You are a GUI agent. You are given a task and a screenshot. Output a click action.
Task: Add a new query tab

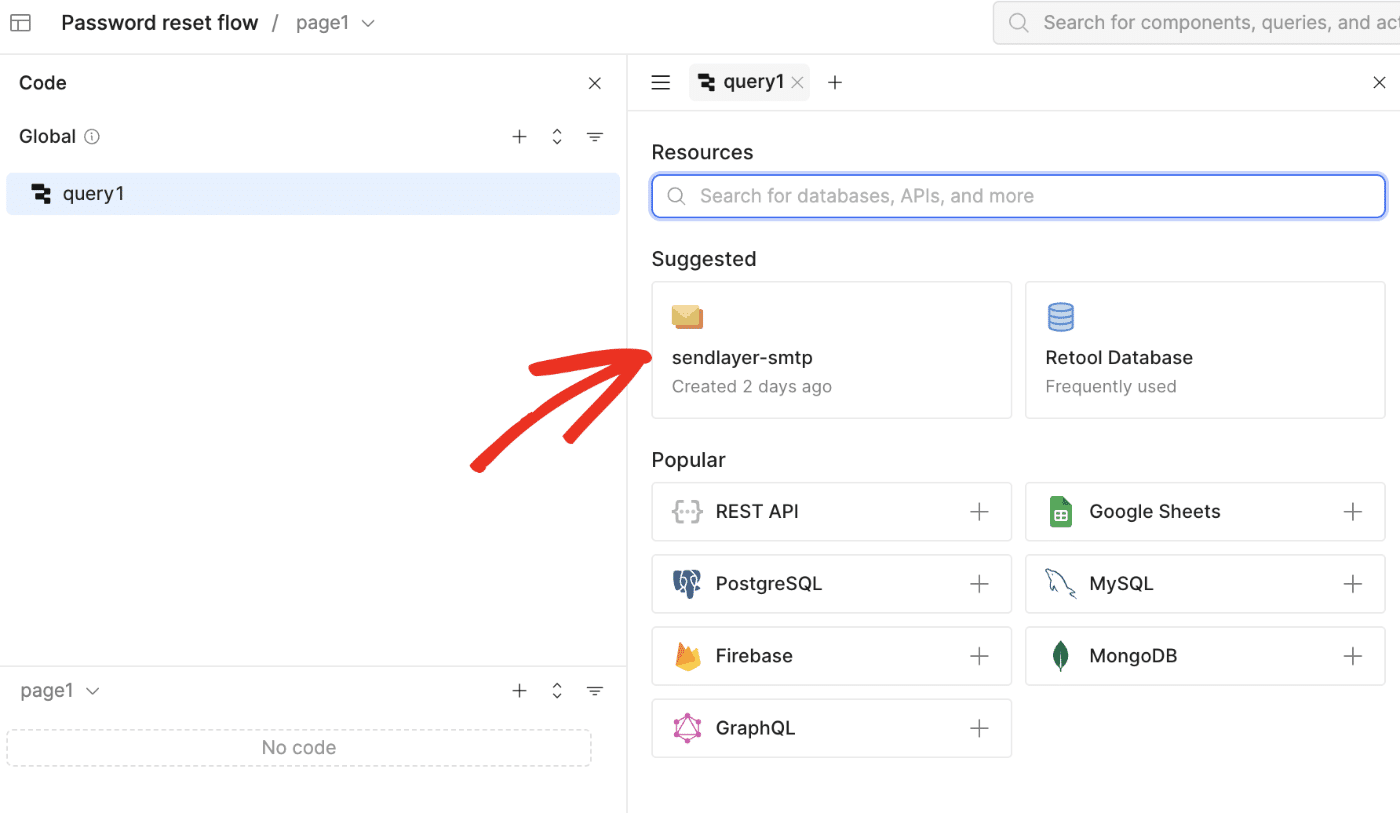pyautogui.click(x=835, y=83)
